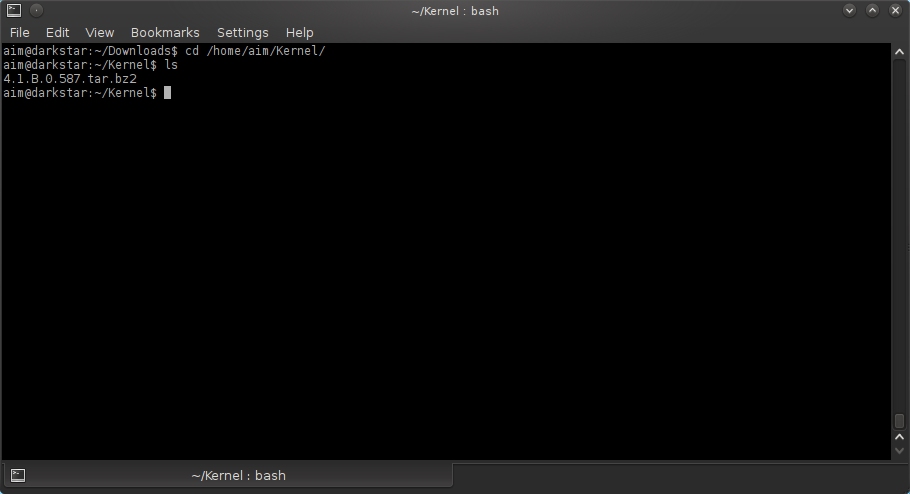Minimize the Konsole window
Screen dimensions: 910x494
click(x=850, y=11)
